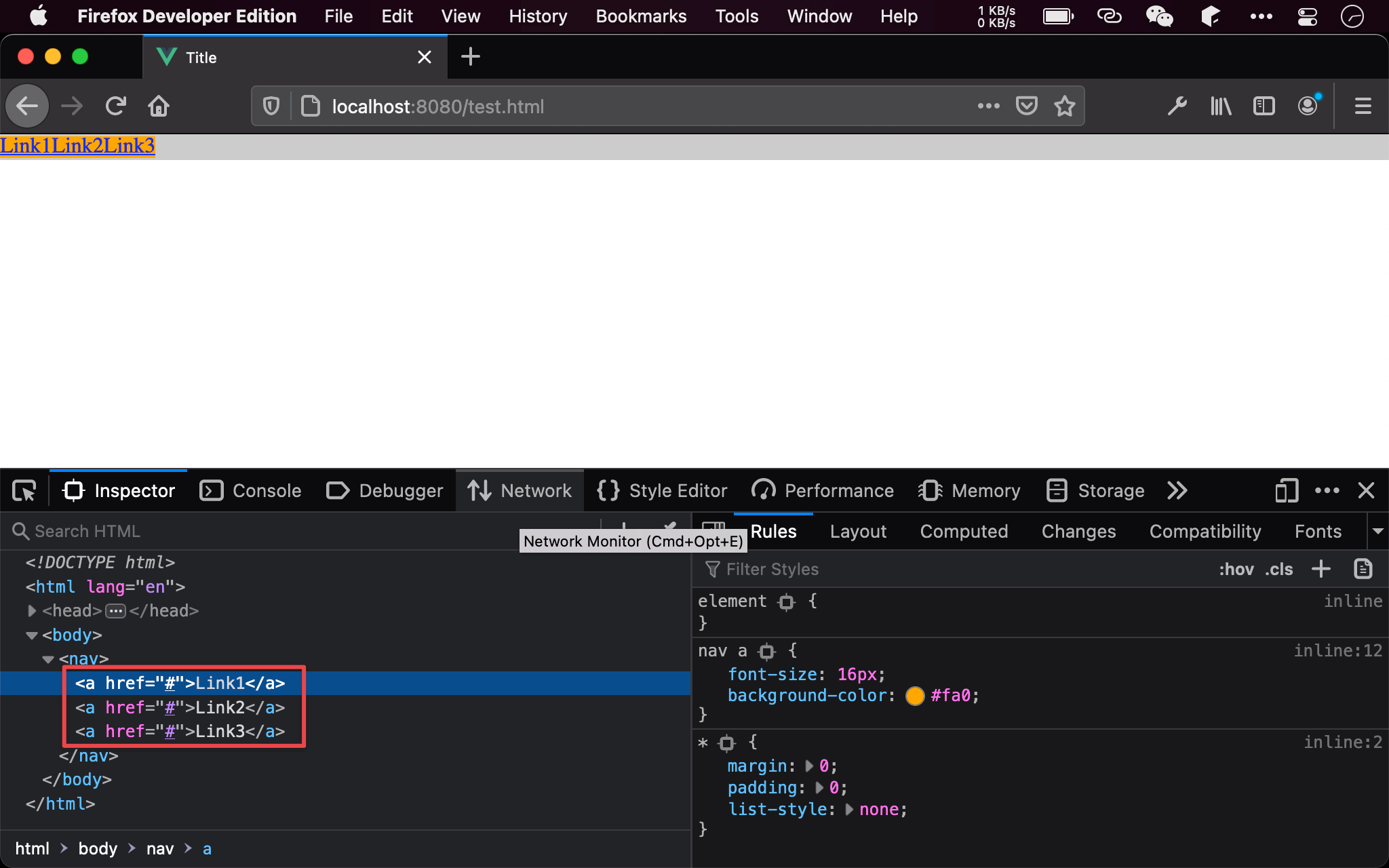Open the customize developer tools ellipsis
Screen dimensions: 1389x868
click(1327, 490)
